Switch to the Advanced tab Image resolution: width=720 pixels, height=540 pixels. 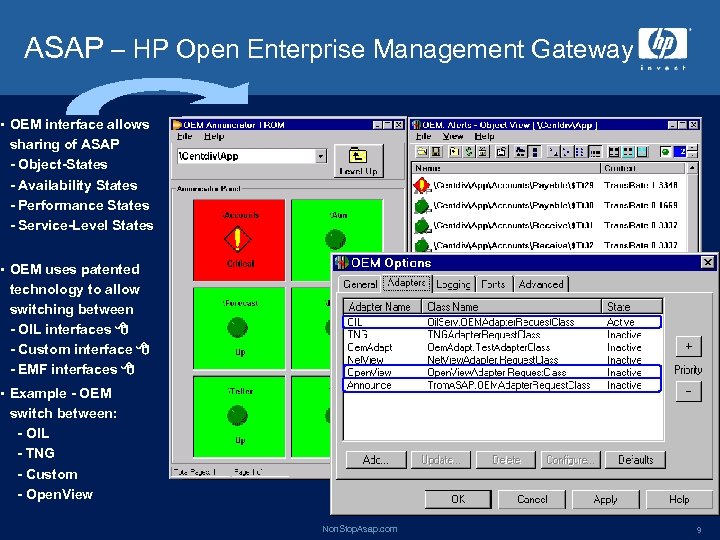[x=541, y=284]
